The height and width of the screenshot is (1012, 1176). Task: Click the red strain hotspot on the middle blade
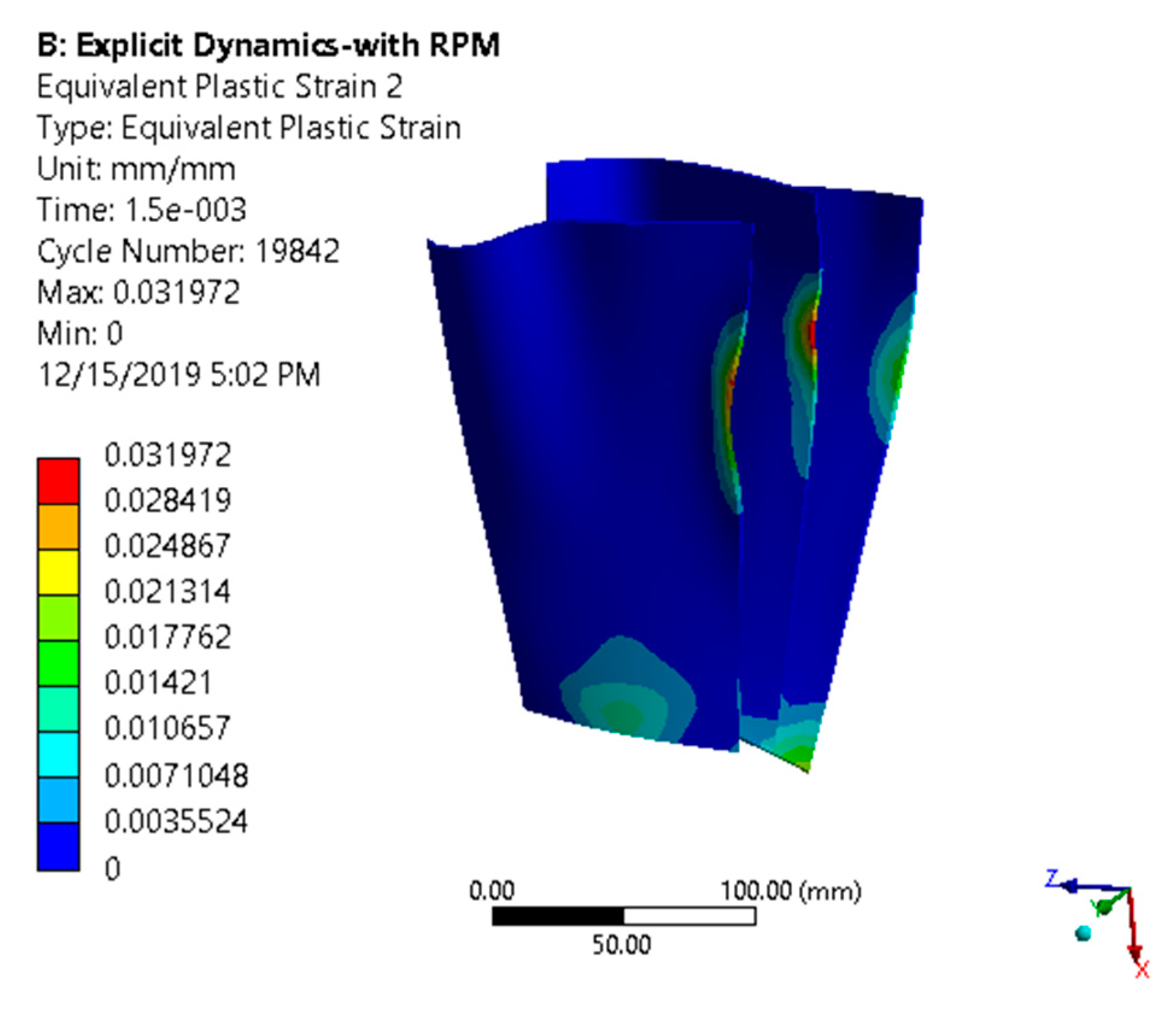click(x=812, y=335)
